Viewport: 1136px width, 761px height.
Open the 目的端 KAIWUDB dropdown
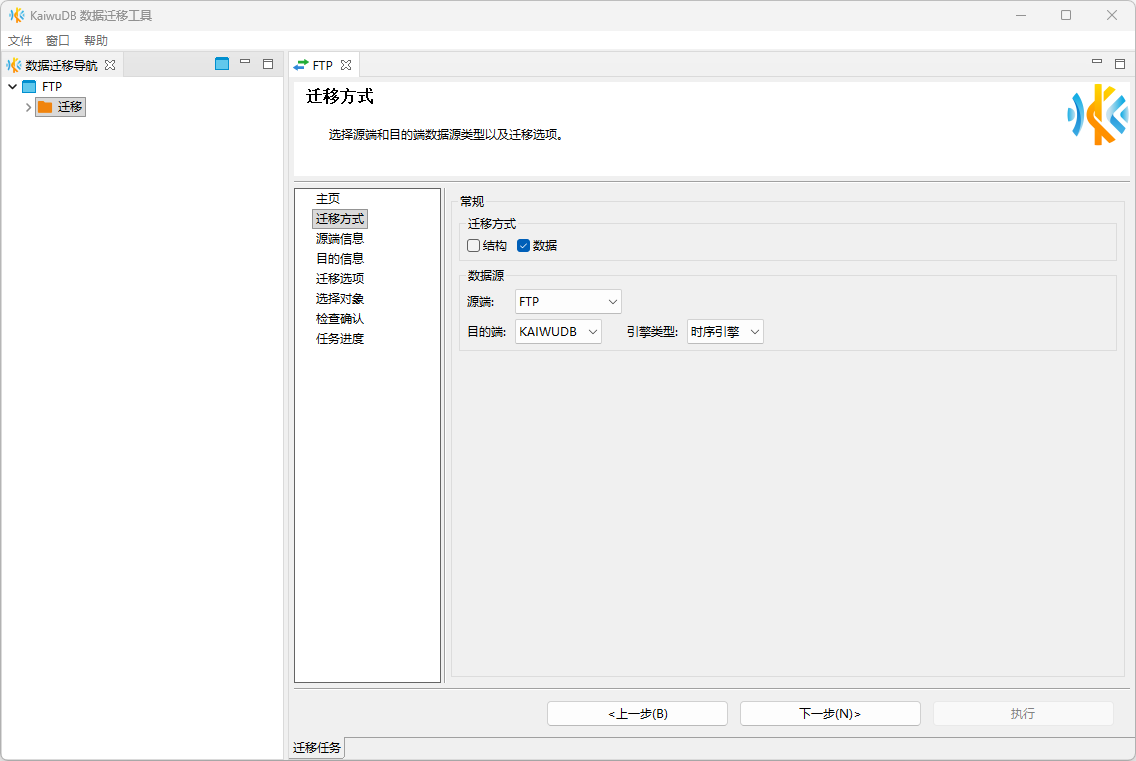[558, 332]
